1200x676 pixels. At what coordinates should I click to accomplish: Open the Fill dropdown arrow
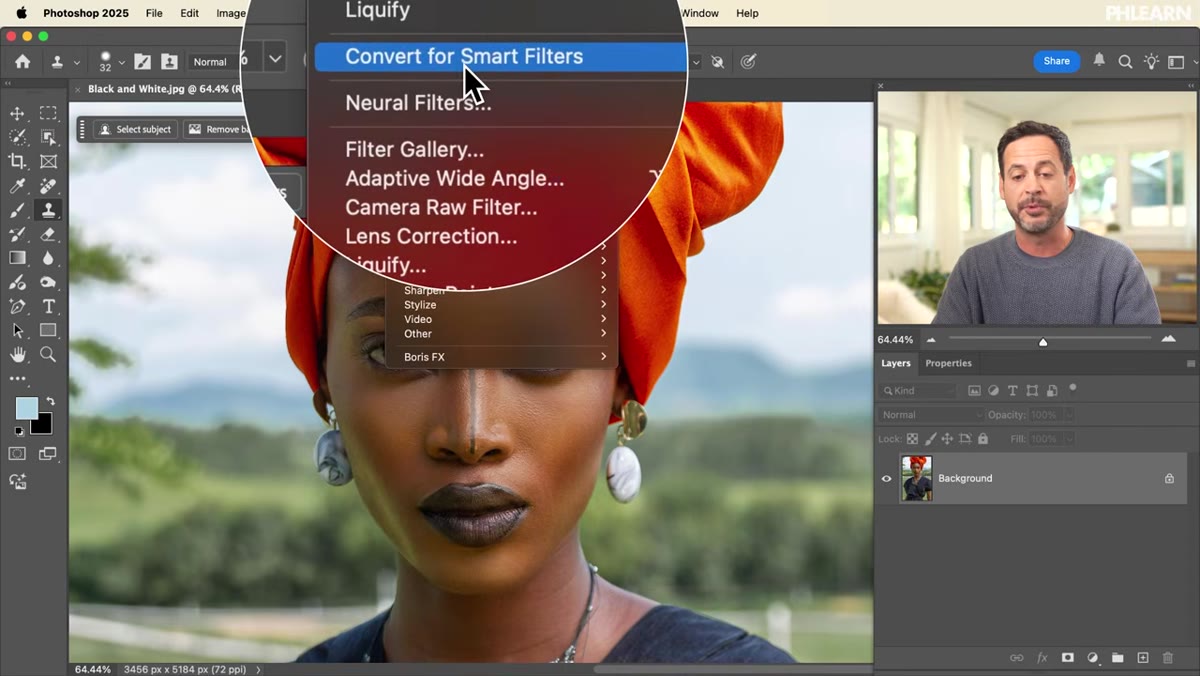[1069, 439]
